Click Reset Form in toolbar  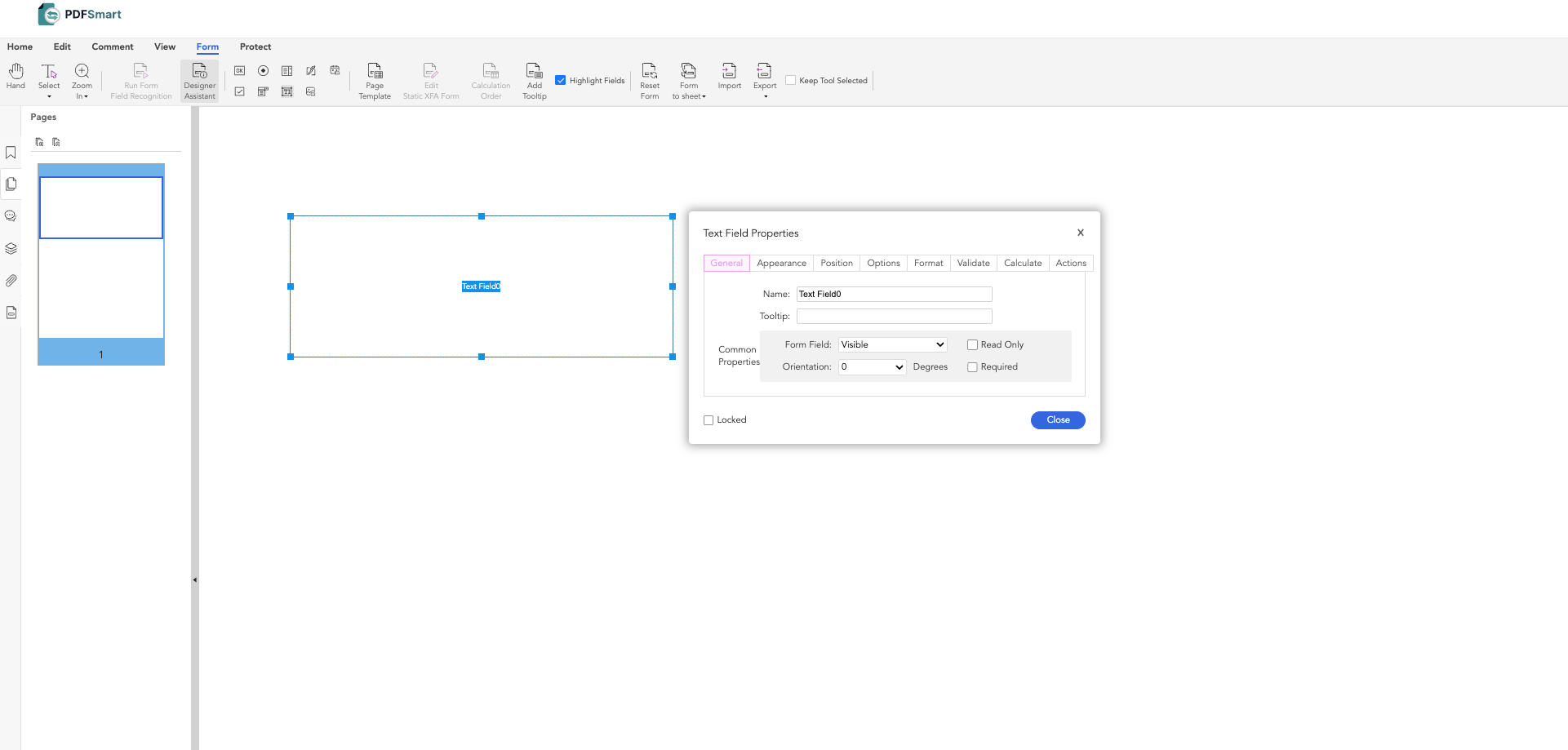click(650, 81)
